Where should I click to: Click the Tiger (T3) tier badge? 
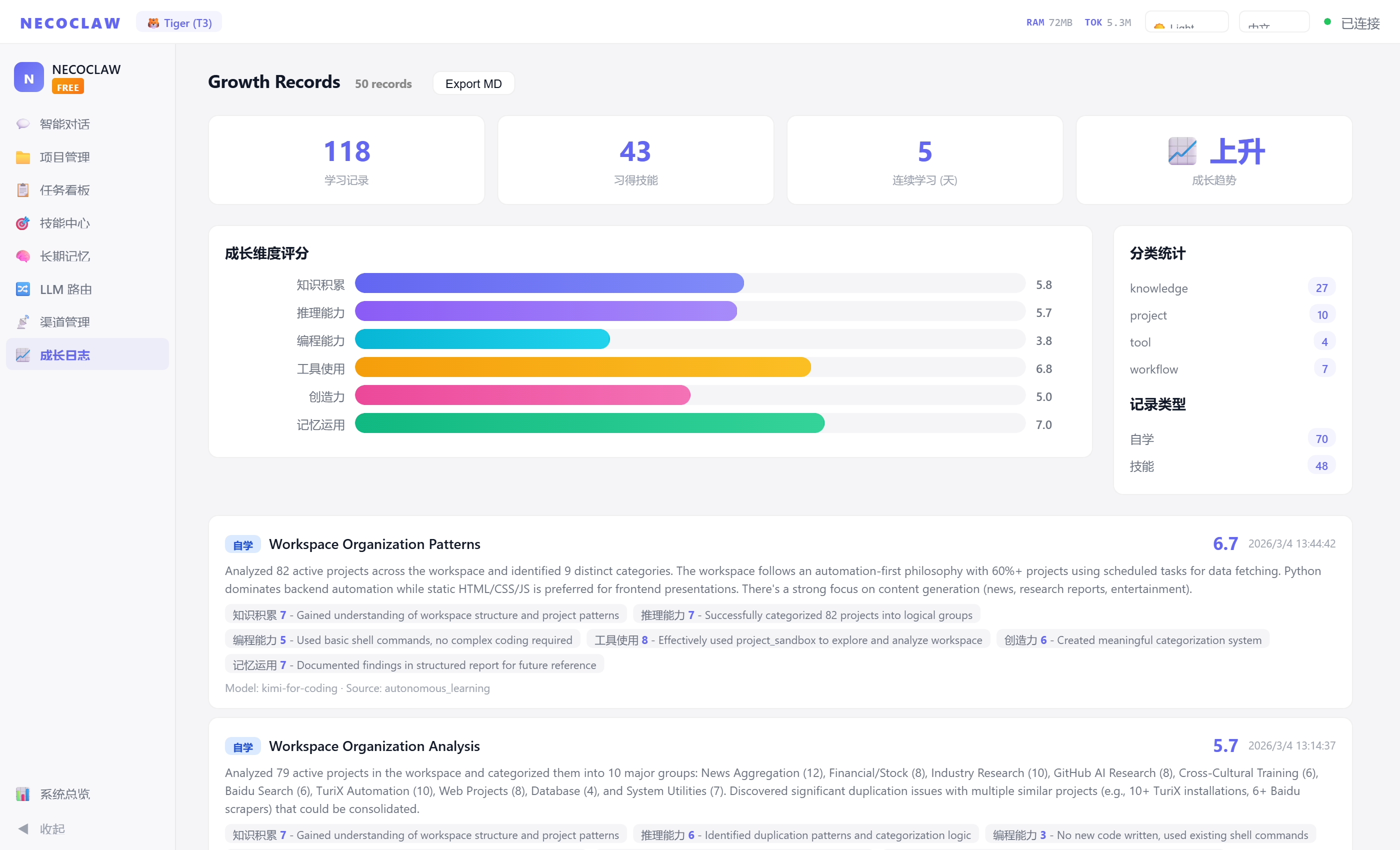(x=179, y=22)
